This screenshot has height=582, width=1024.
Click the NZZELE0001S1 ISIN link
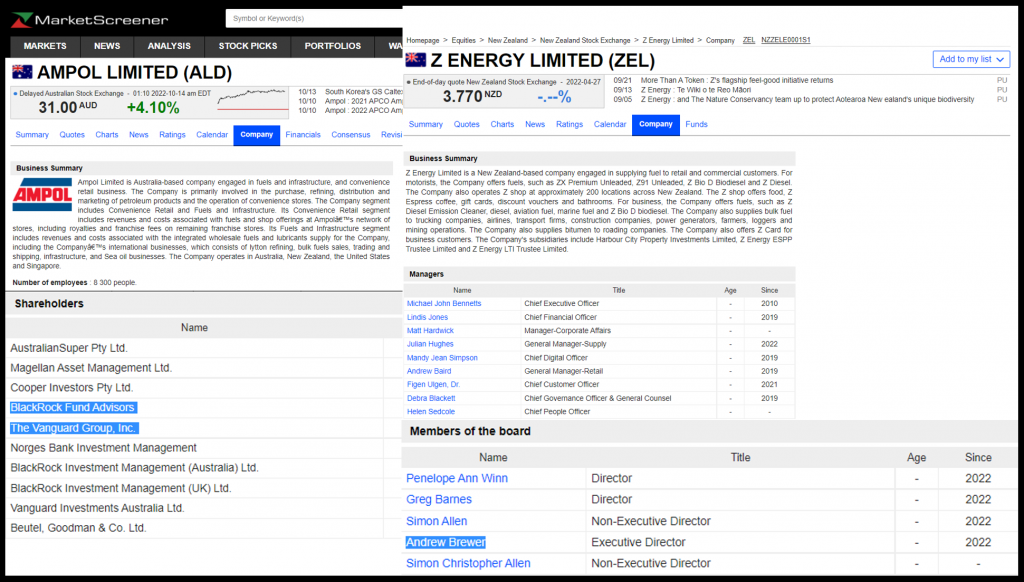pyautogui.click(x=786, y=40)
